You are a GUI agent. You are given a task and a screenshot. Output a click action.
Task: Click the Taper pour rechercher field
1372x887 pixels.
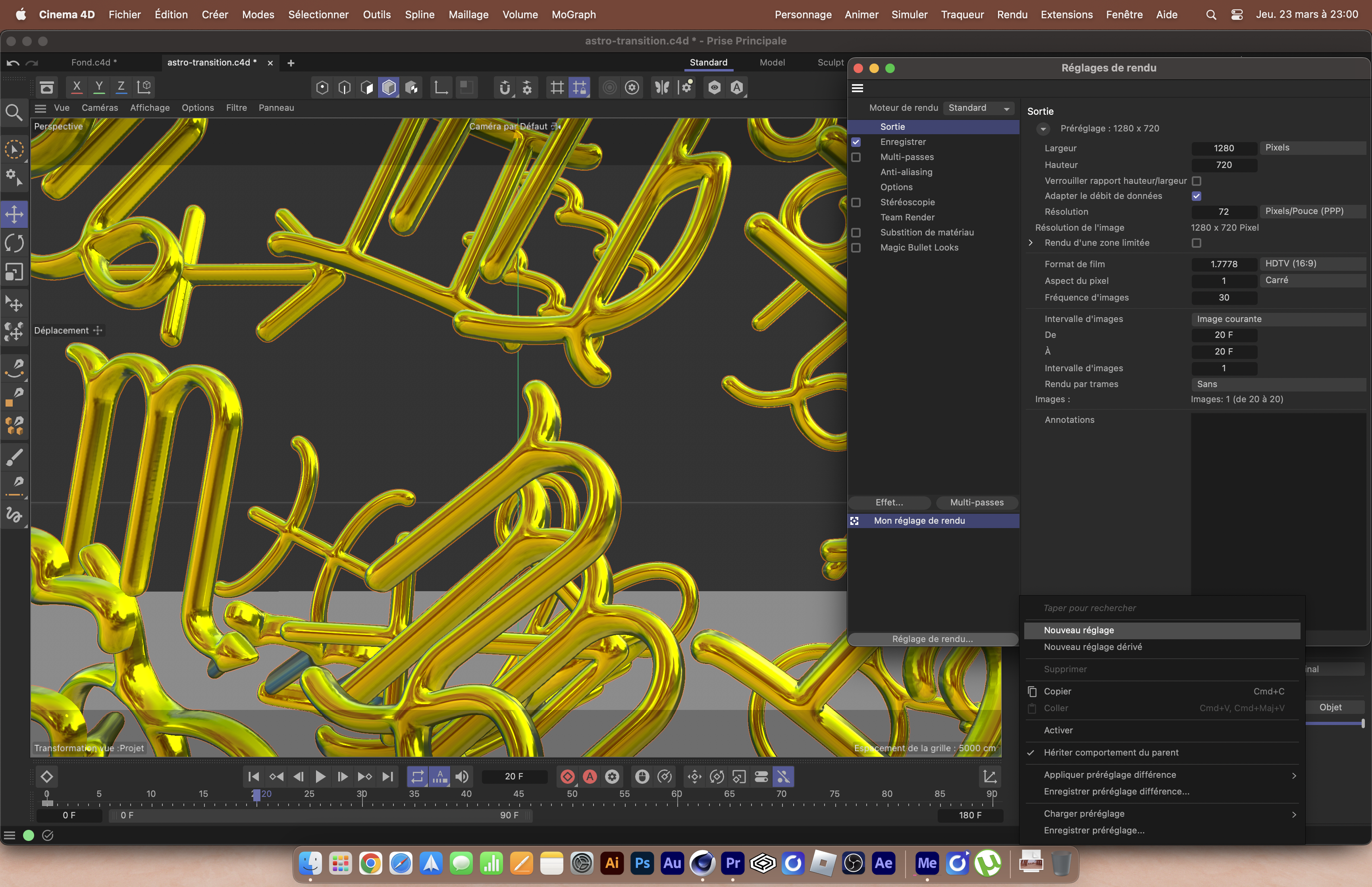pyautogui.click(x=1162, y=608)
